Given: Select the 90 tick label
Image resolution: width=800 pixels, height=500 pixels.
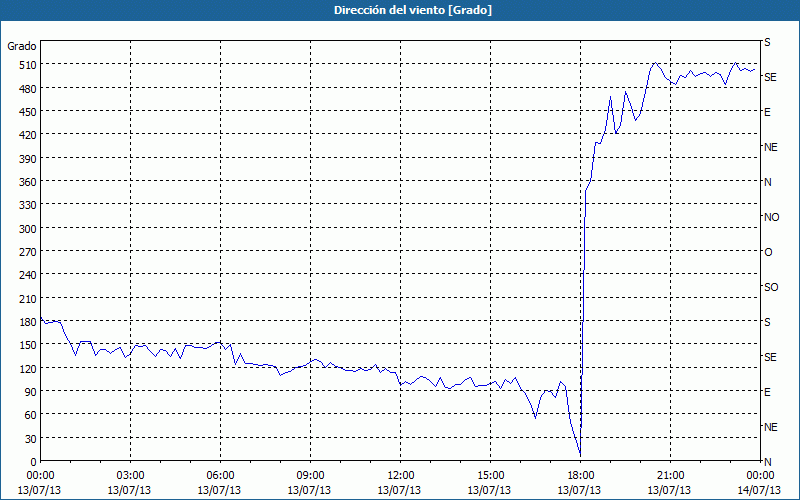Looking at the screenshot, I should [x=31, y=392].
